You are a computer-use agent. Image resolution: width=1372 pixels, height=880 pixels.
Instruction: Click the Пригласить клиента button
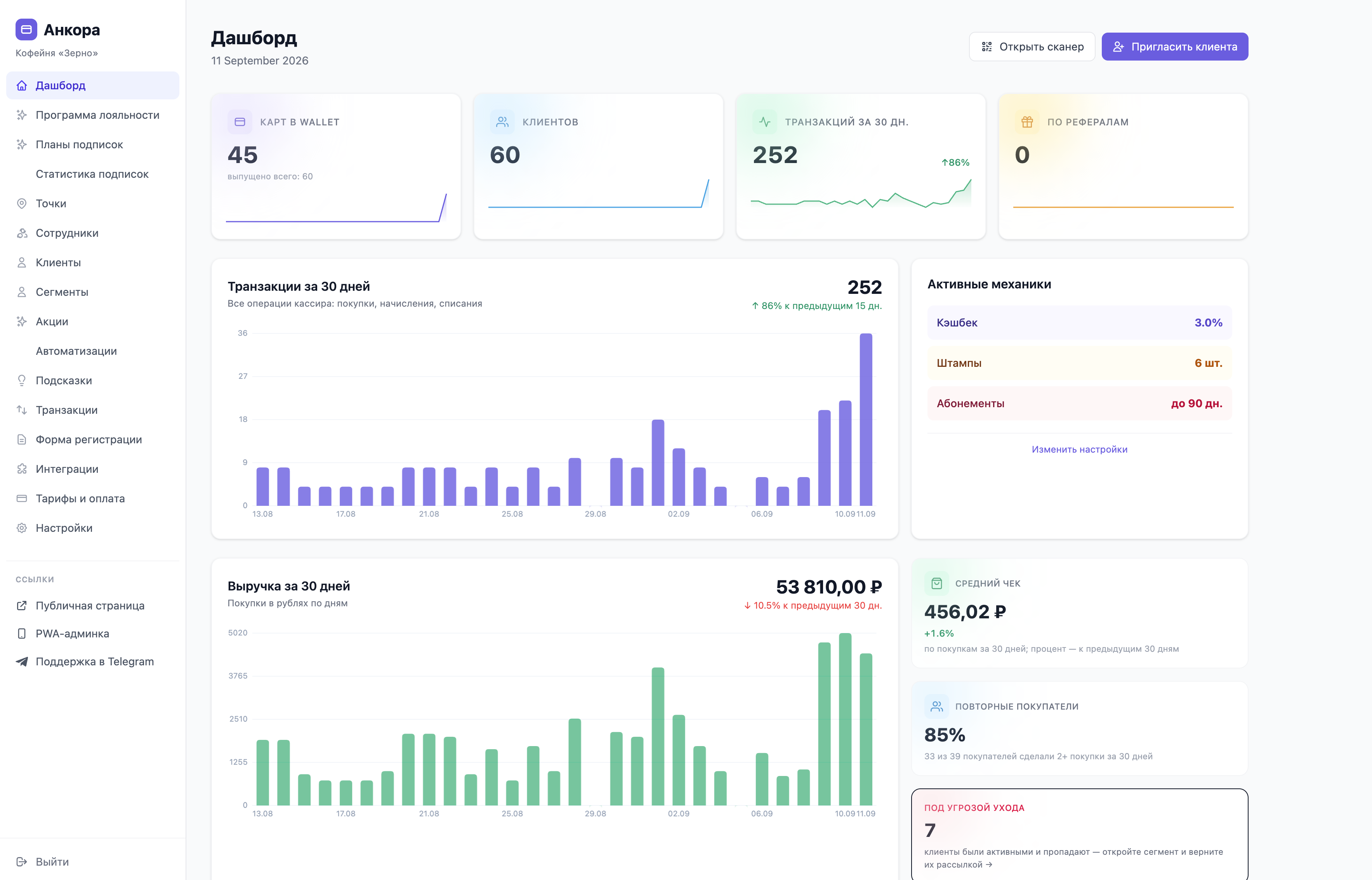(x=1175, y=47)
